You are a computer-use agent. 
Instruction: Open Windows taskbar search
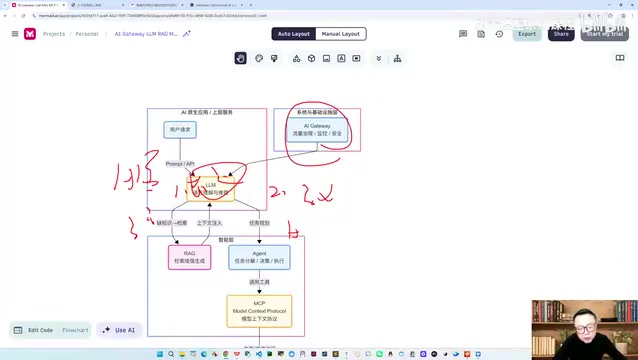click(171, 354)
